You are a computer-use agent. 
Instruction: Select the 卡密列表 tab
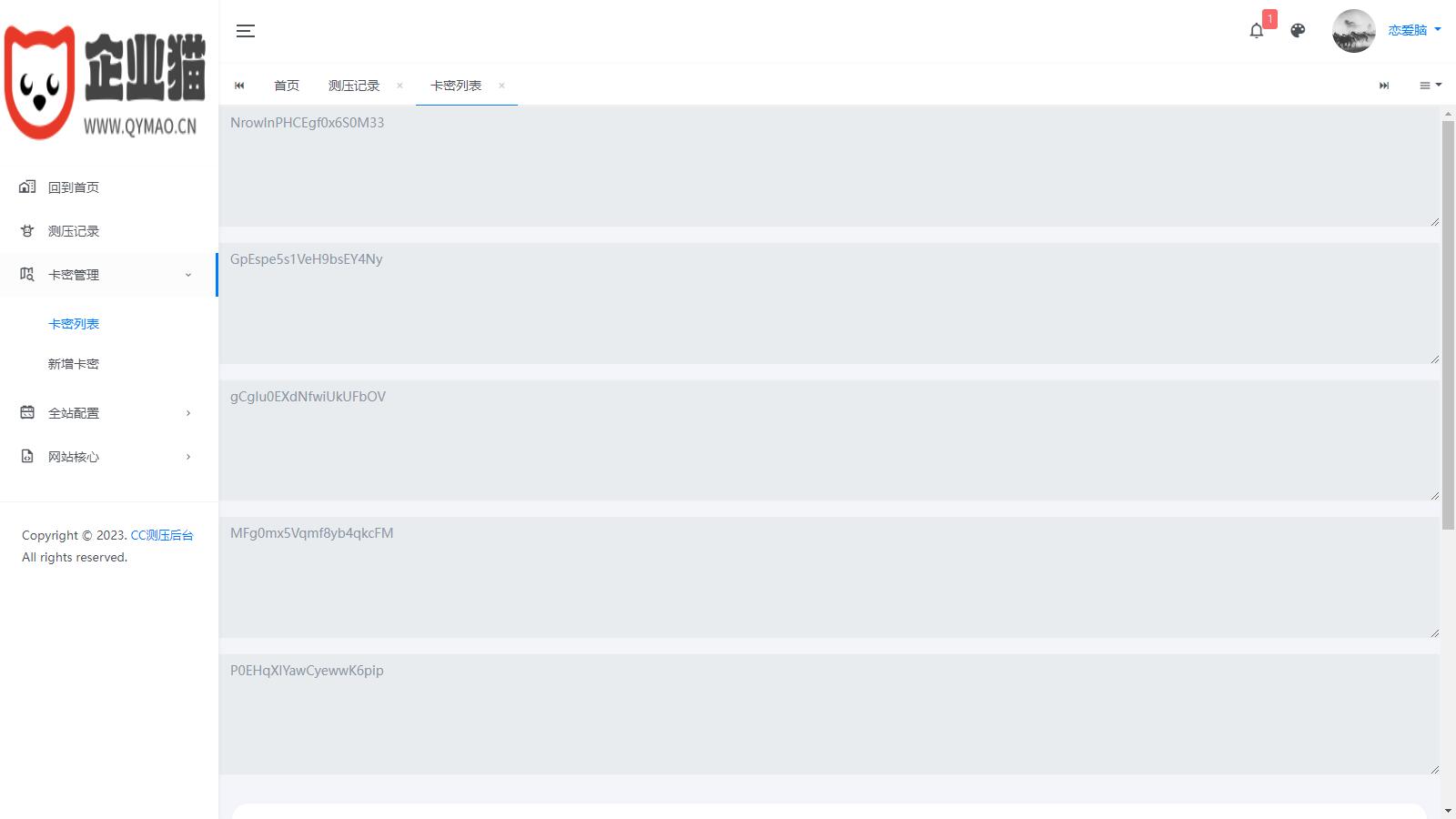point(456,86)
